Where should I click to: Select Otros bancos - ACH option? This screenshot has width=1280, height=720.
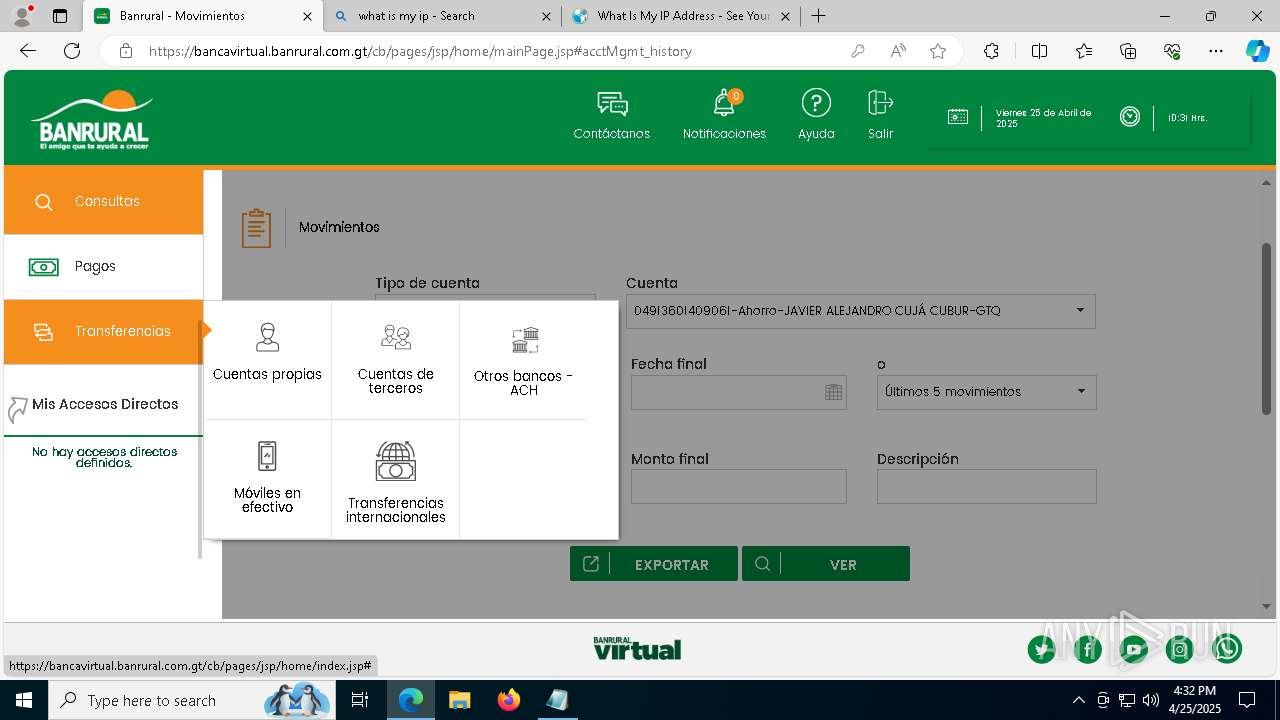tap(524, 361)
